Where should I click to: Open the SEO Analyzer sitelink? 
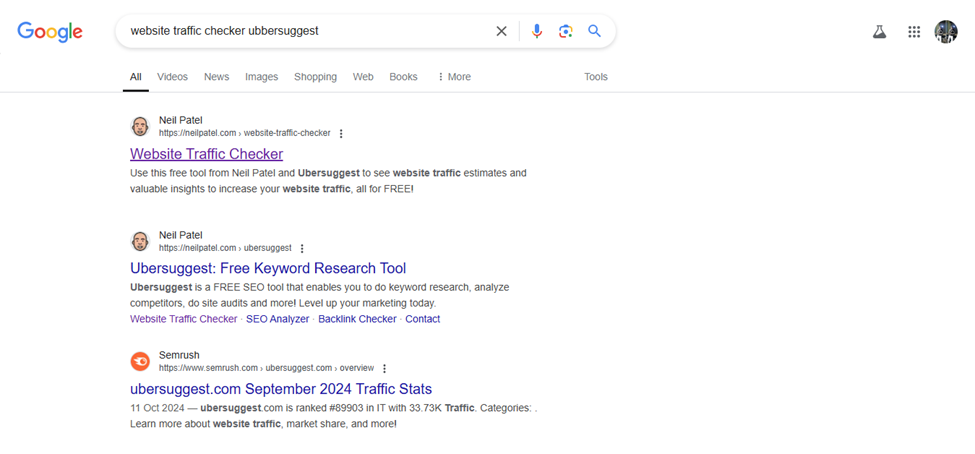277,319
